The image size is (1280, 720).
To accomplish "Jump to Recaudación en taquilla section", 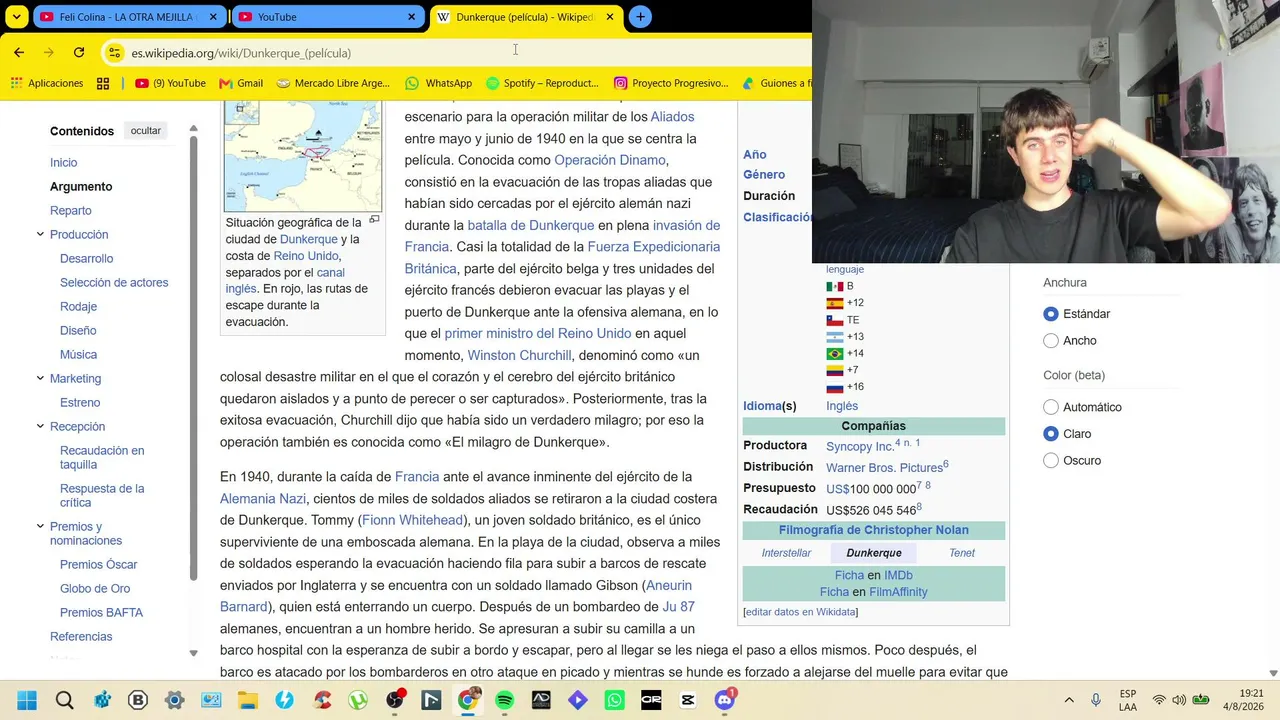I will (102, 458).
